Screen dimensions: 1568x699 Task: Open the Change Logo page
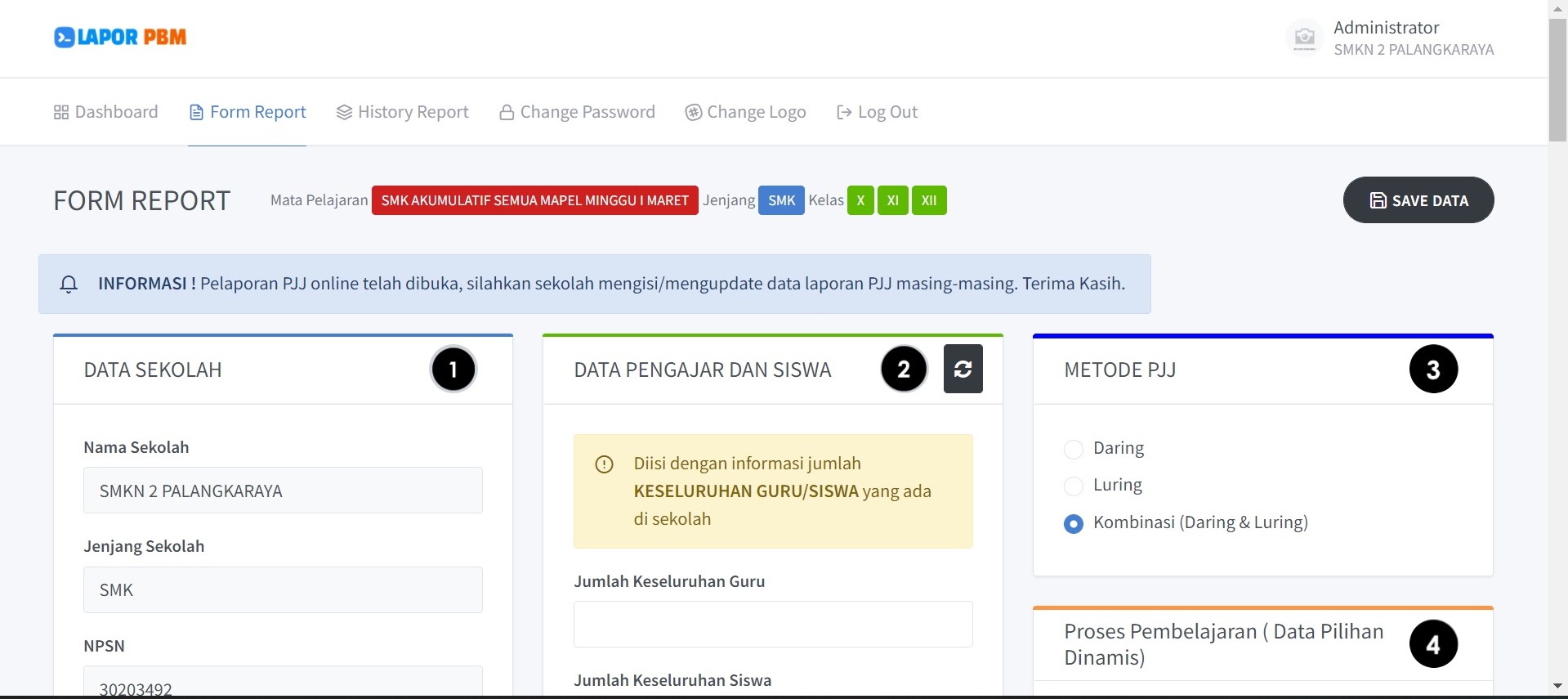tap(745, 112)
